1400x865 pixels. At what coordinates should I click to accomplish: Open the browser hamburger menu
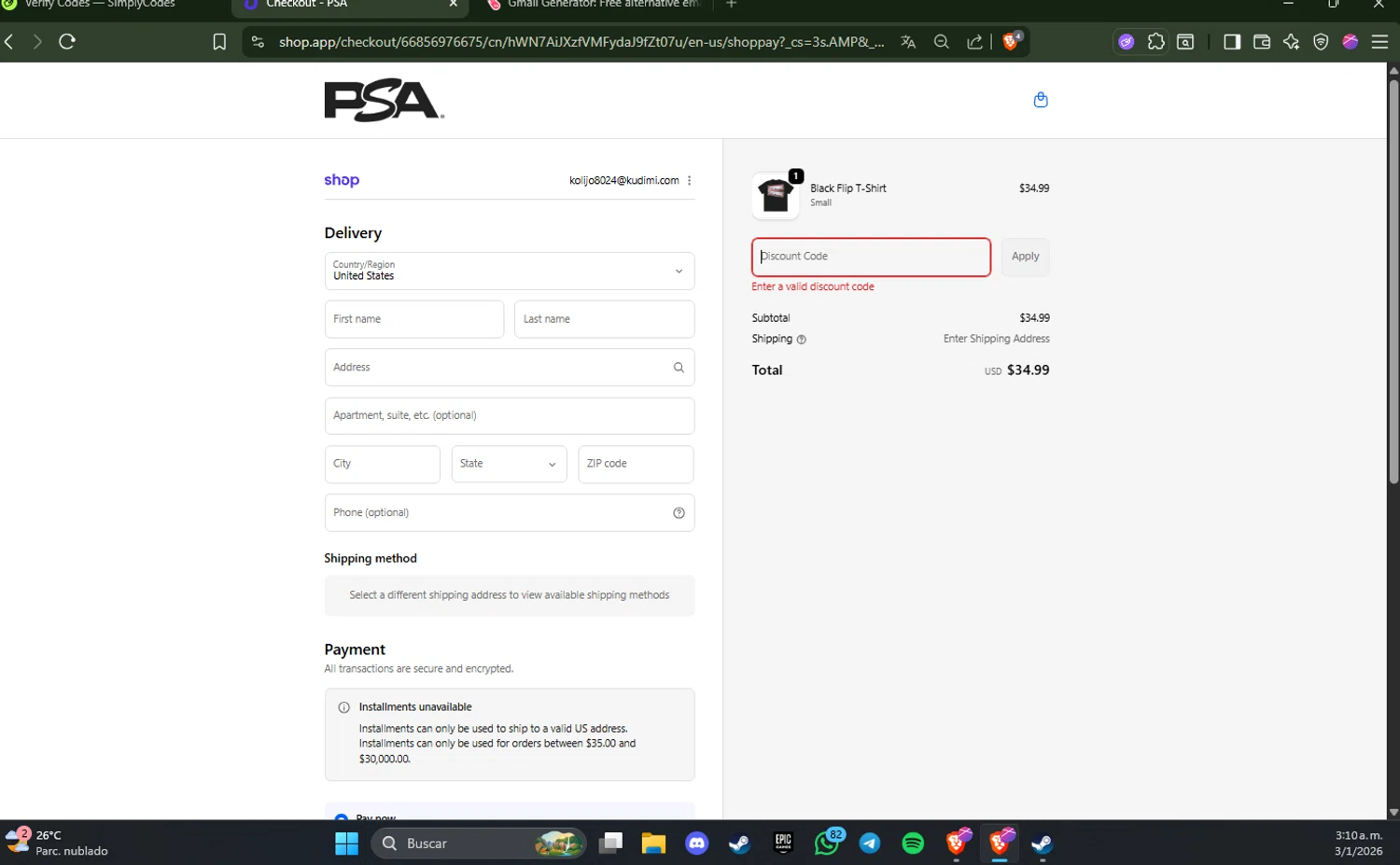(x=1379, y=42)
